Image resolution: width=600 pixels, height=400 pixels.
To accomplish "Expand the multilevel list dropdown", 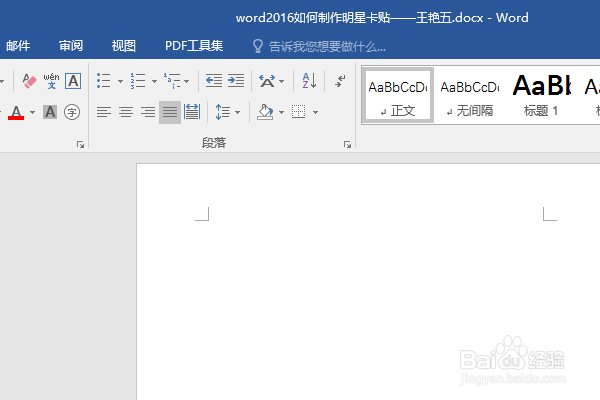I will pyautogui.click(x=187, y=81).
